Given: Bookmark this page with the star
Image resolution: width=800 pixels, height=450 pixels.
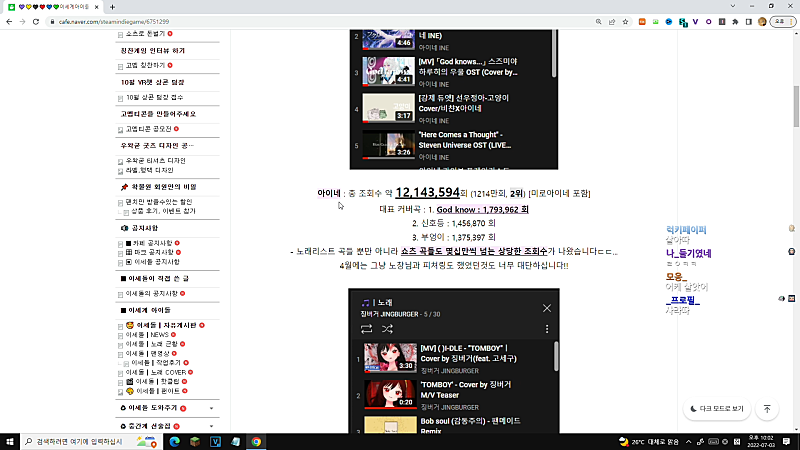Looking at the screenshot, I should tap(625, 22).
